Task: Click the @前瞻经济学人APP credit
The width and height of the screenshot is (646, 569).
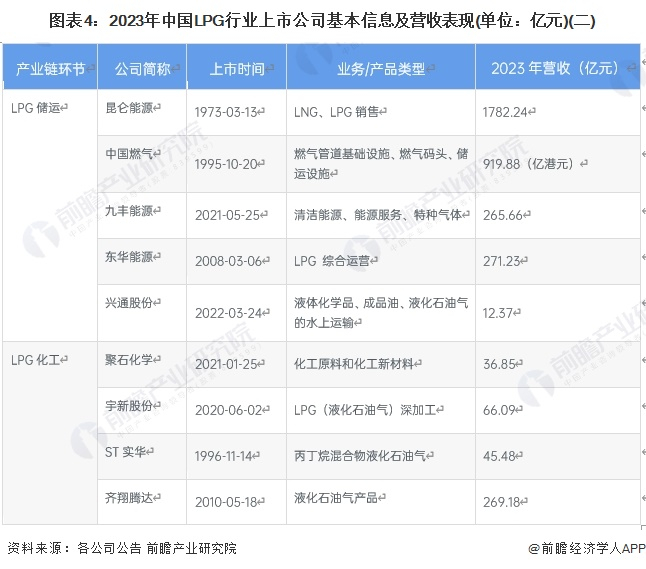Action: 587,548
